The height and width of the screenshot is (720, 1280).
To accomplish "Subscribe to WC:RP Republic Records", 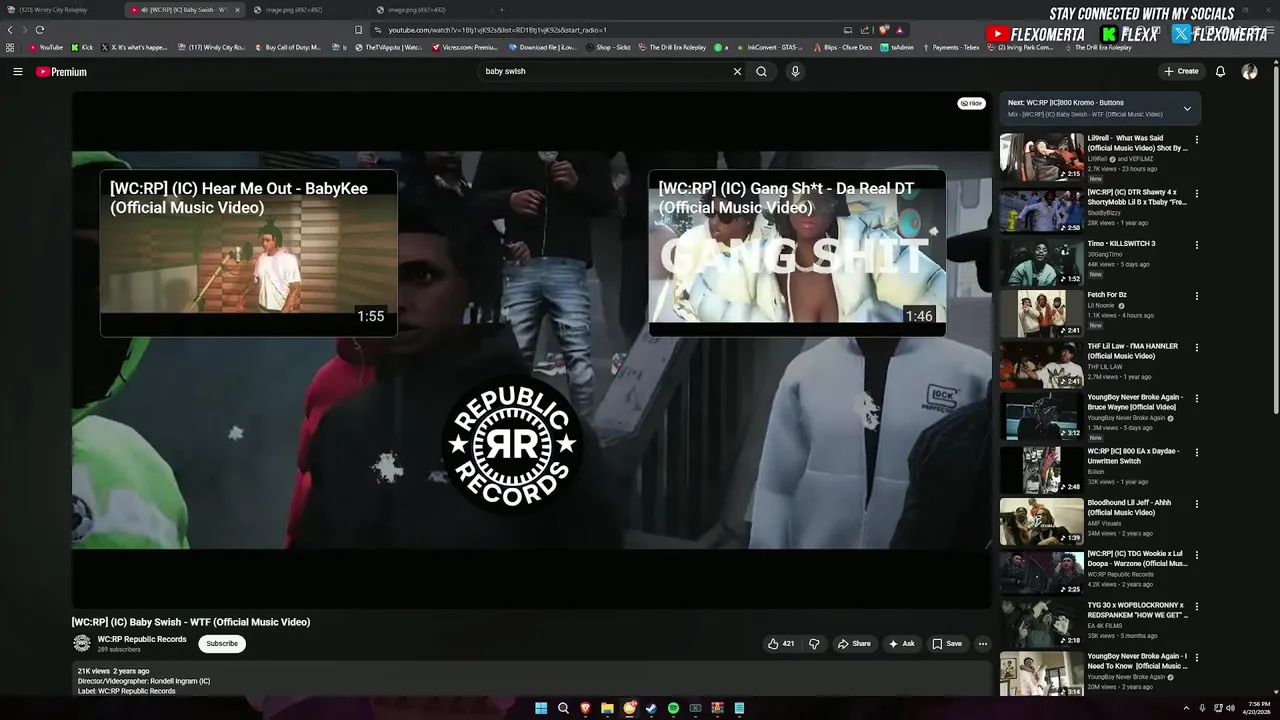I will tap(222, 644).
